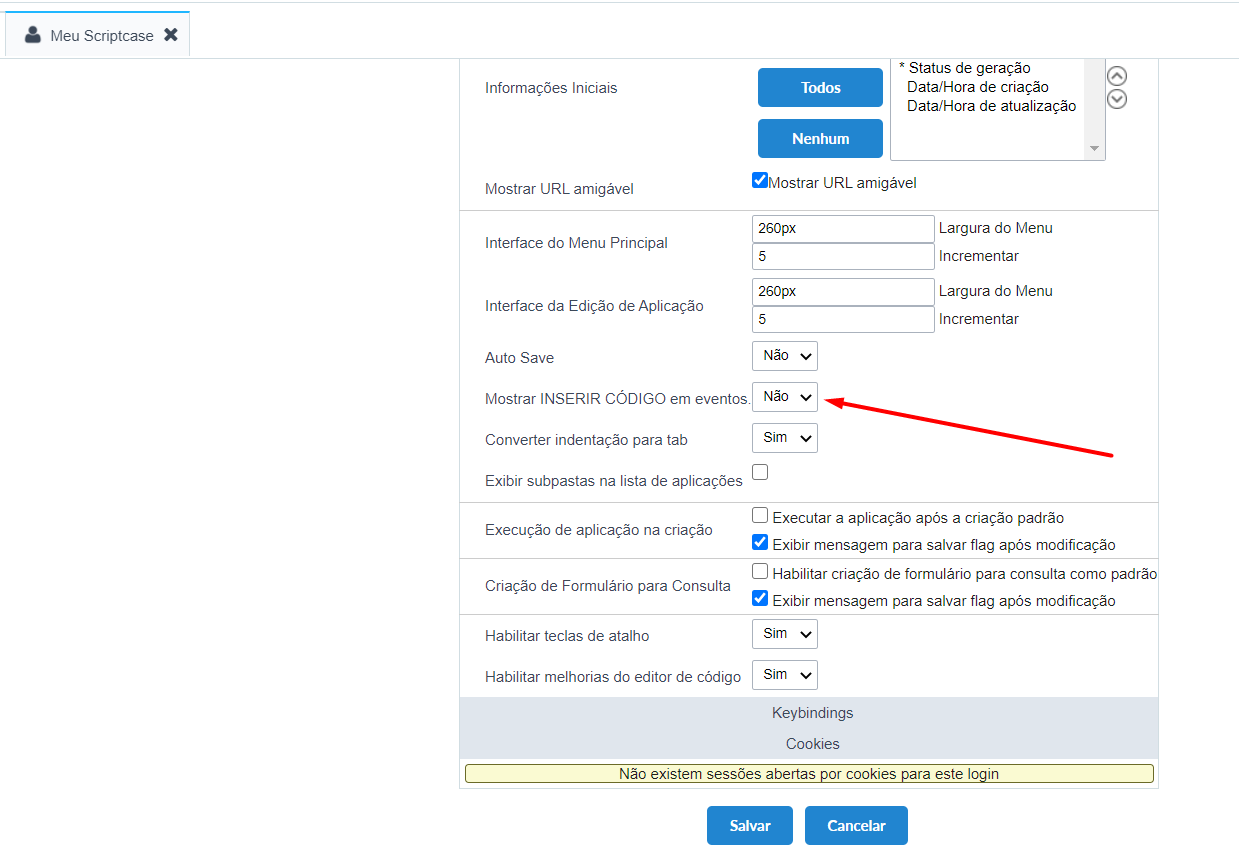1239x852 pixels.
Task: Close the Meu Scriptcase tab
Action: [x=171, y=35]
